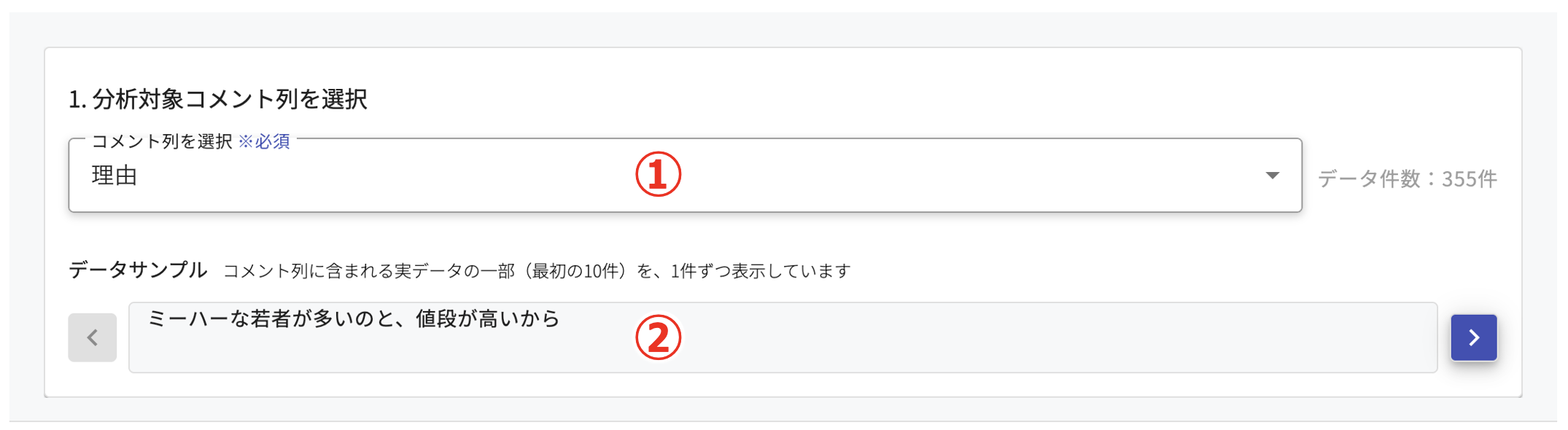Click the right chevron to view next sample
1568x430 pixels.
point(1474,337)
